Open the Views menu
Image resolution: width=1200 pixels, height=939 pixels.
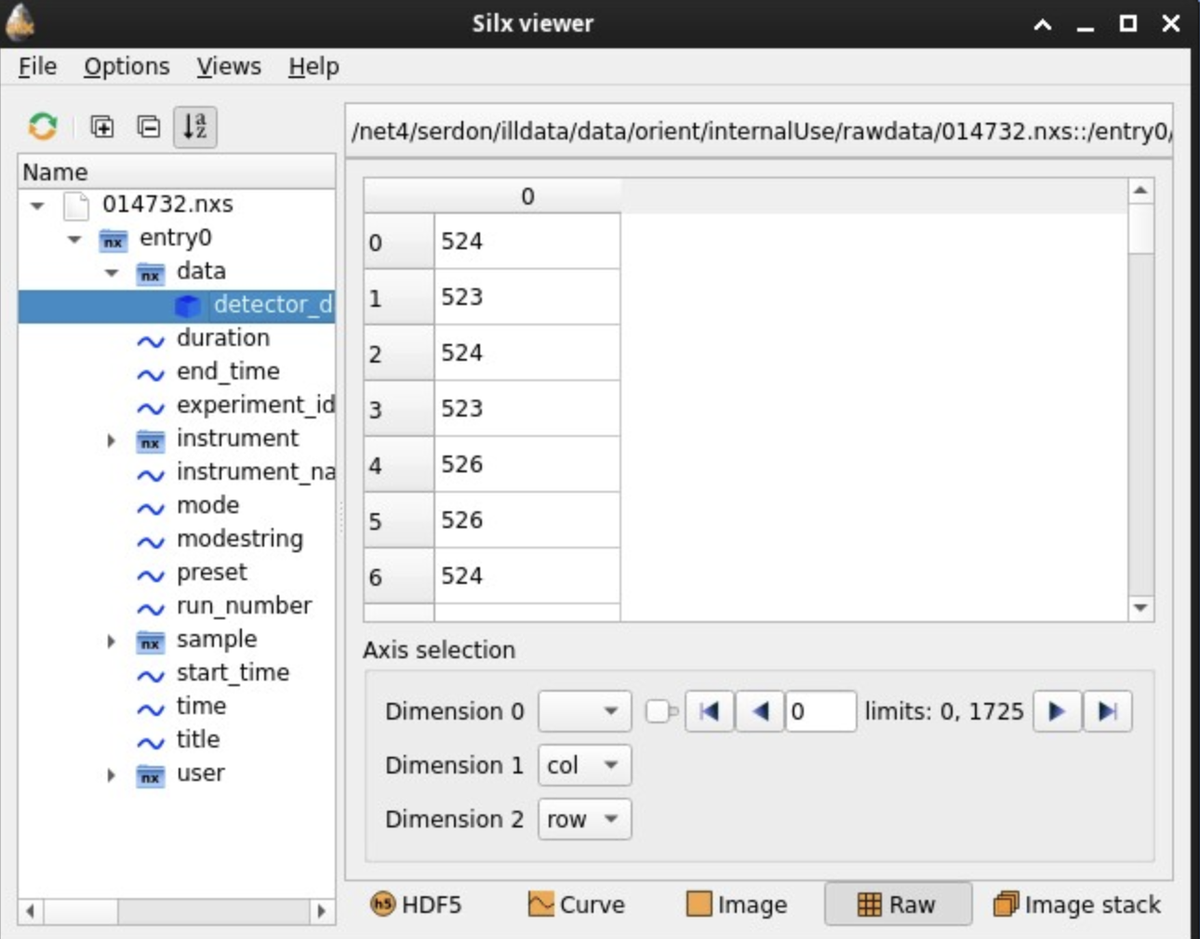point(229,67)
